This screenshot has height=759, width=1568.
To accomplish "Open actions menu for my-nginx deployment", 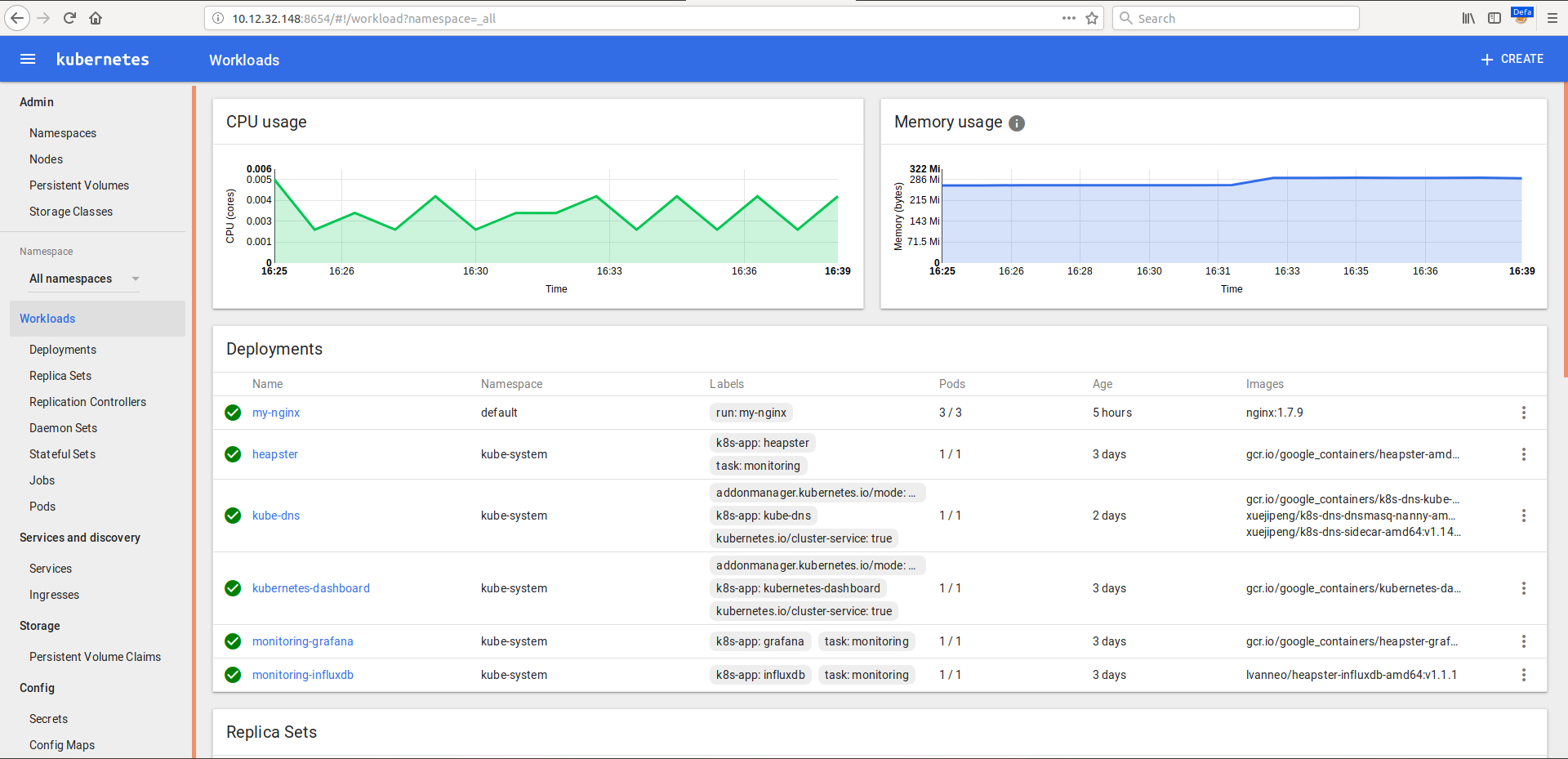I will point(1524,413).
